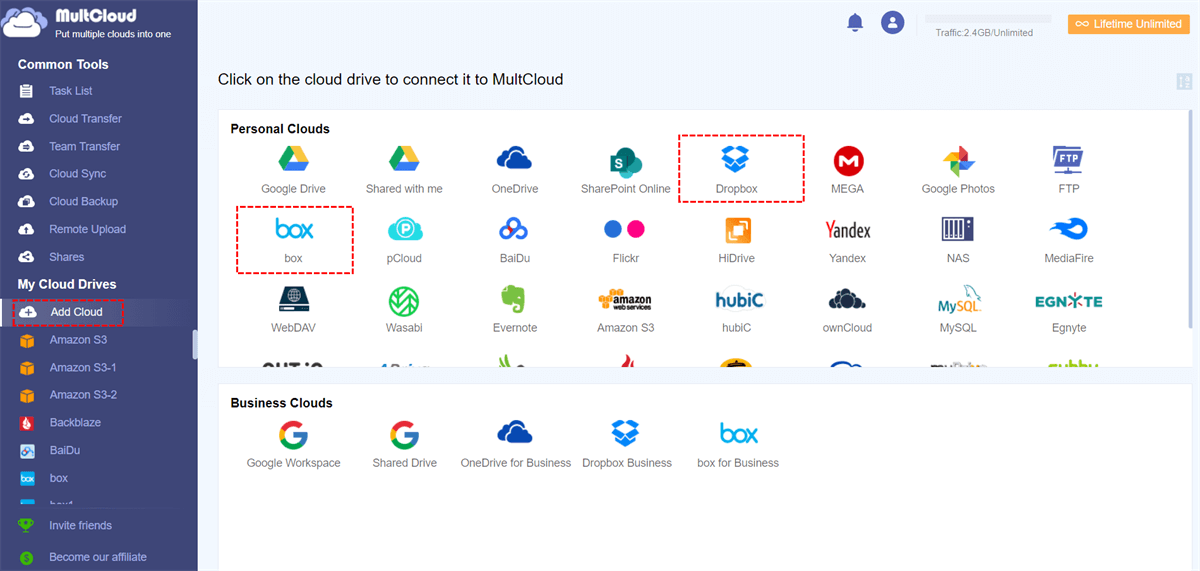Viewport: 1200px width, 571px height.
Task: Open user account avatar menu
Action: click(x=892, y=22)
